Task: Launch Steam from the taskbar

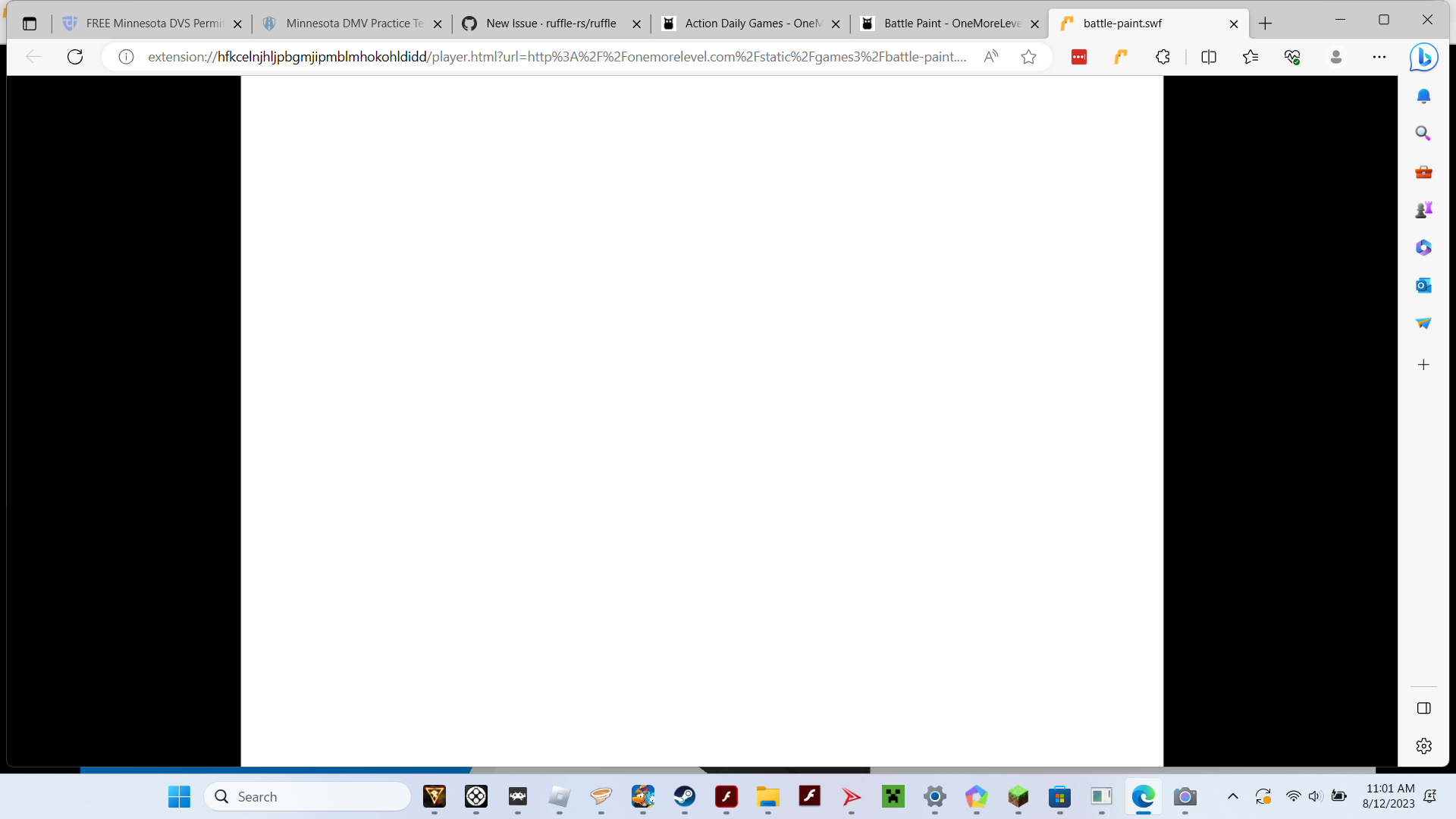Action: [x=685, y=796]
